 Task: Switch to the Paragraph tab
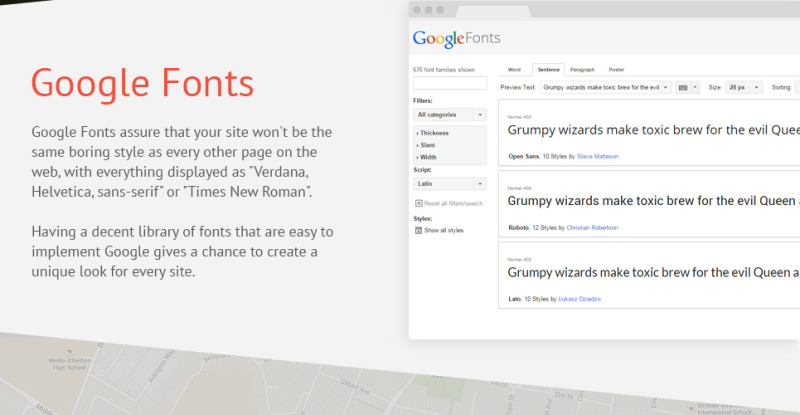click(582, 69)
